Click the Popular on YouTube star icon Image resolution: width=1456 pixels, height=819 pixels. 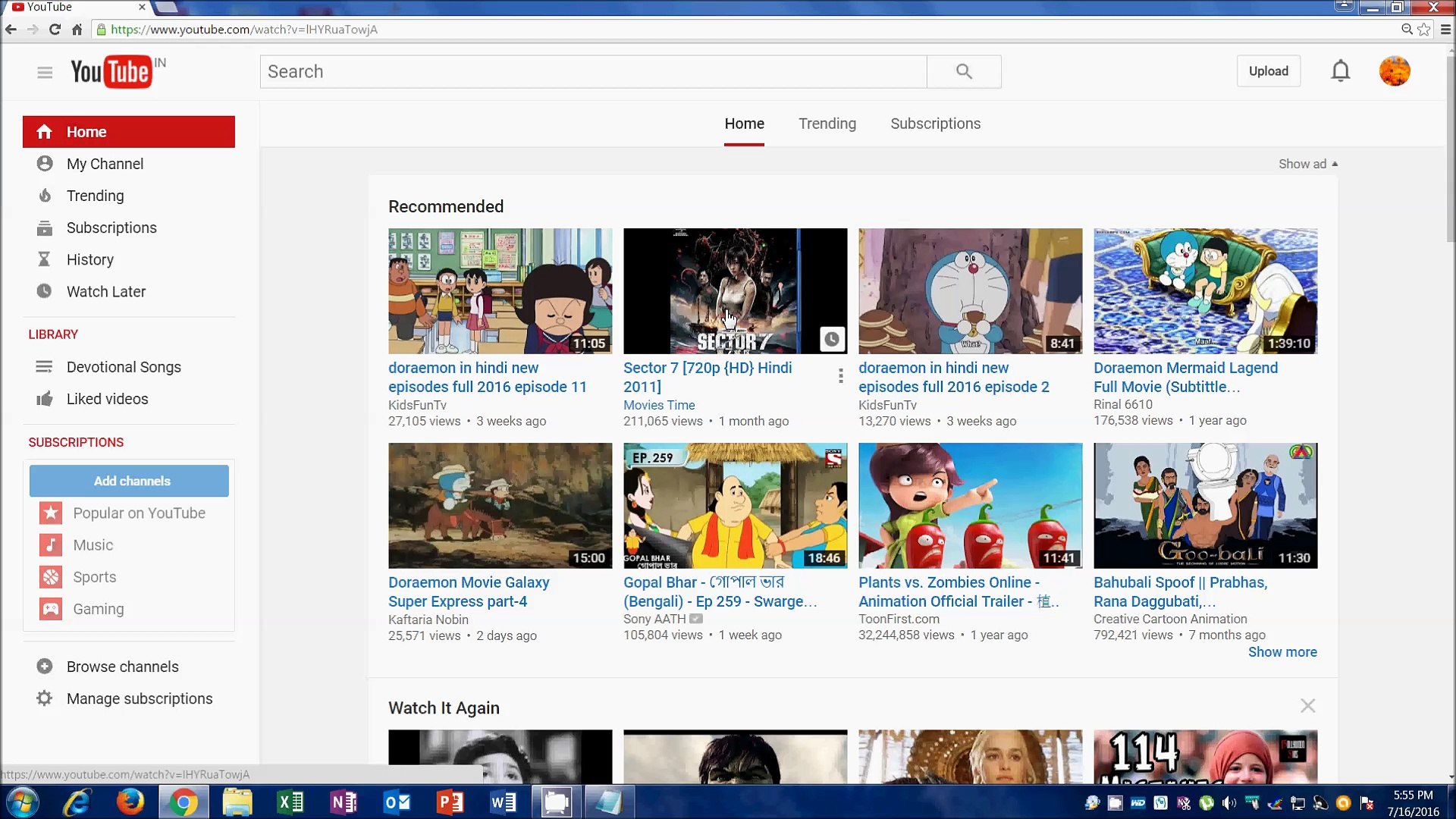(x=51, y=513)
